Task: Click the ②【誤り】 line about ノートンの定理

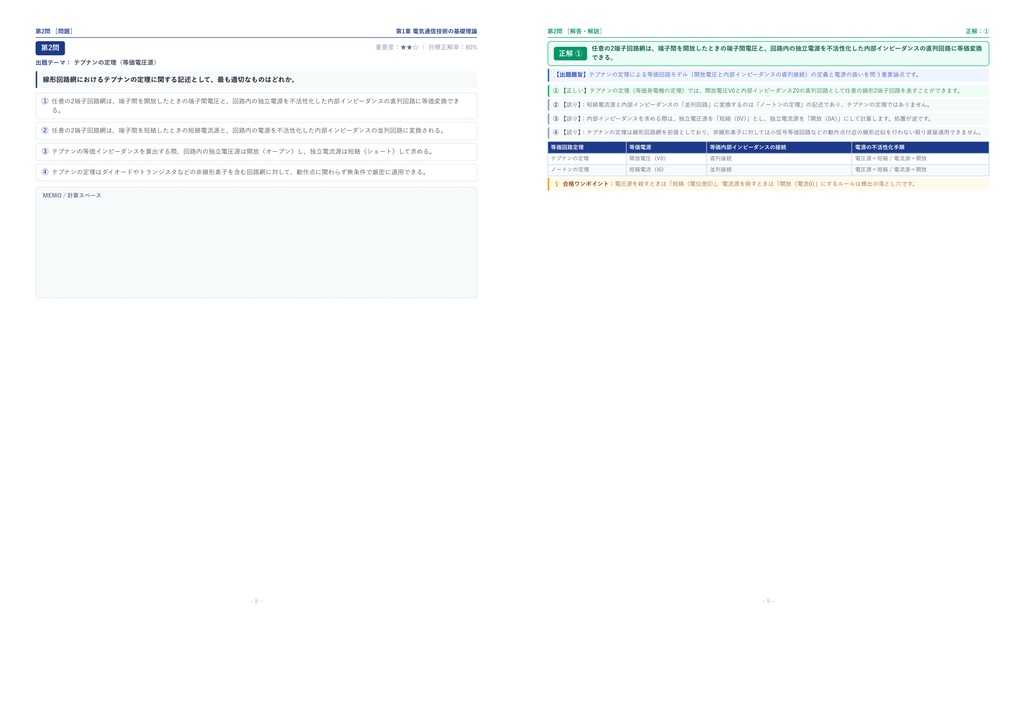Action: (x=768, y=104)
